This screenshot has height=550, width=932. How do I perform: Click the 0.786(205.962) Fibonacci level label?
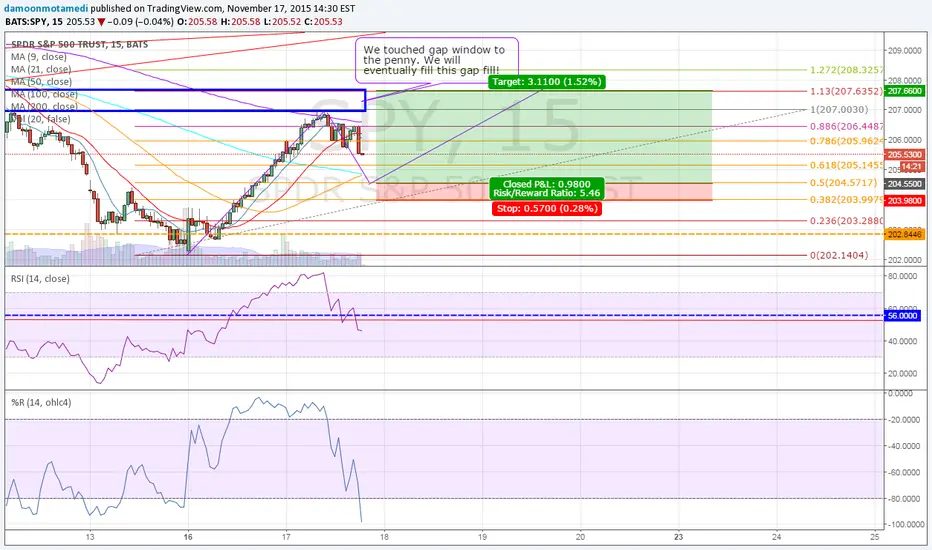coord(846,141)
